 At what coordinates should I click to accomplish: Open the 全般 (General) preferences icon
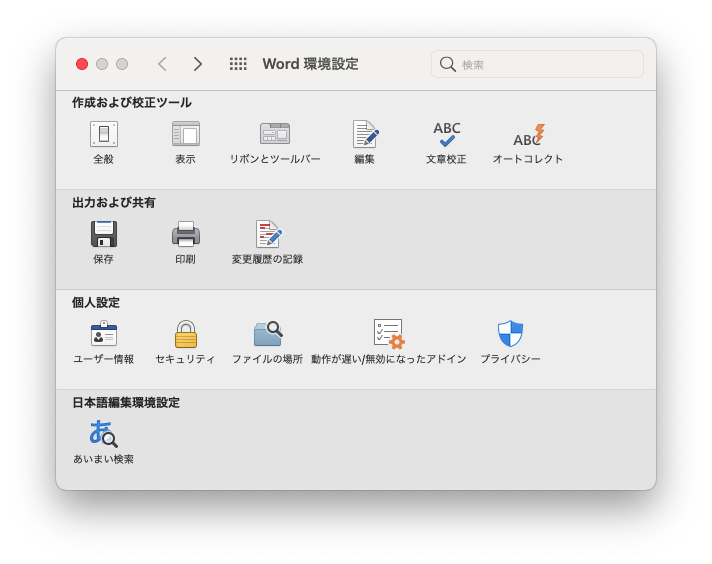click(x=104, y=134)
